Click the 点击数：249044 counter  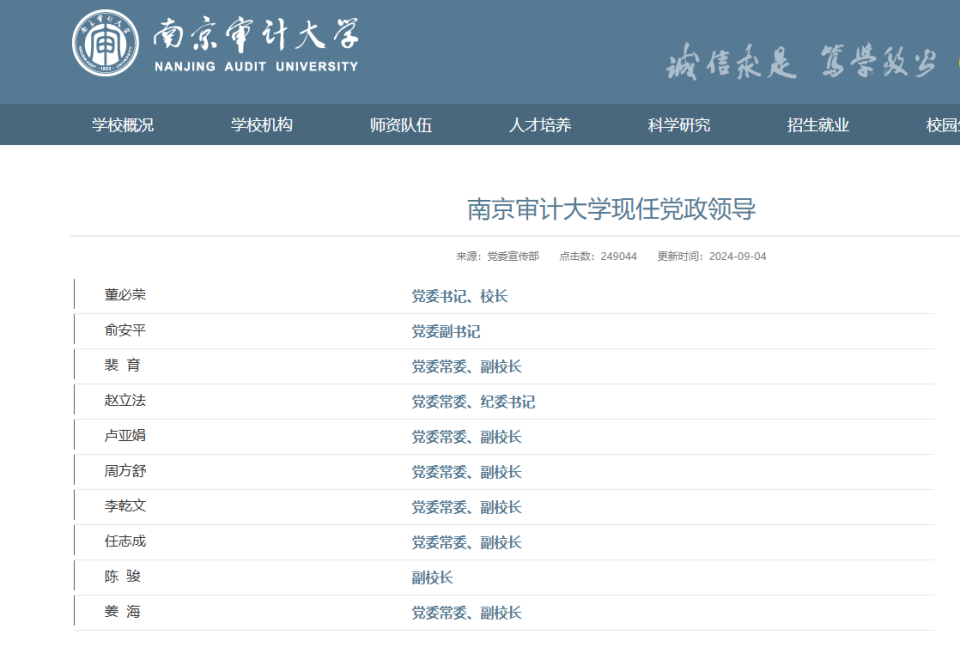pyautogui.click(x=598, y=256)
